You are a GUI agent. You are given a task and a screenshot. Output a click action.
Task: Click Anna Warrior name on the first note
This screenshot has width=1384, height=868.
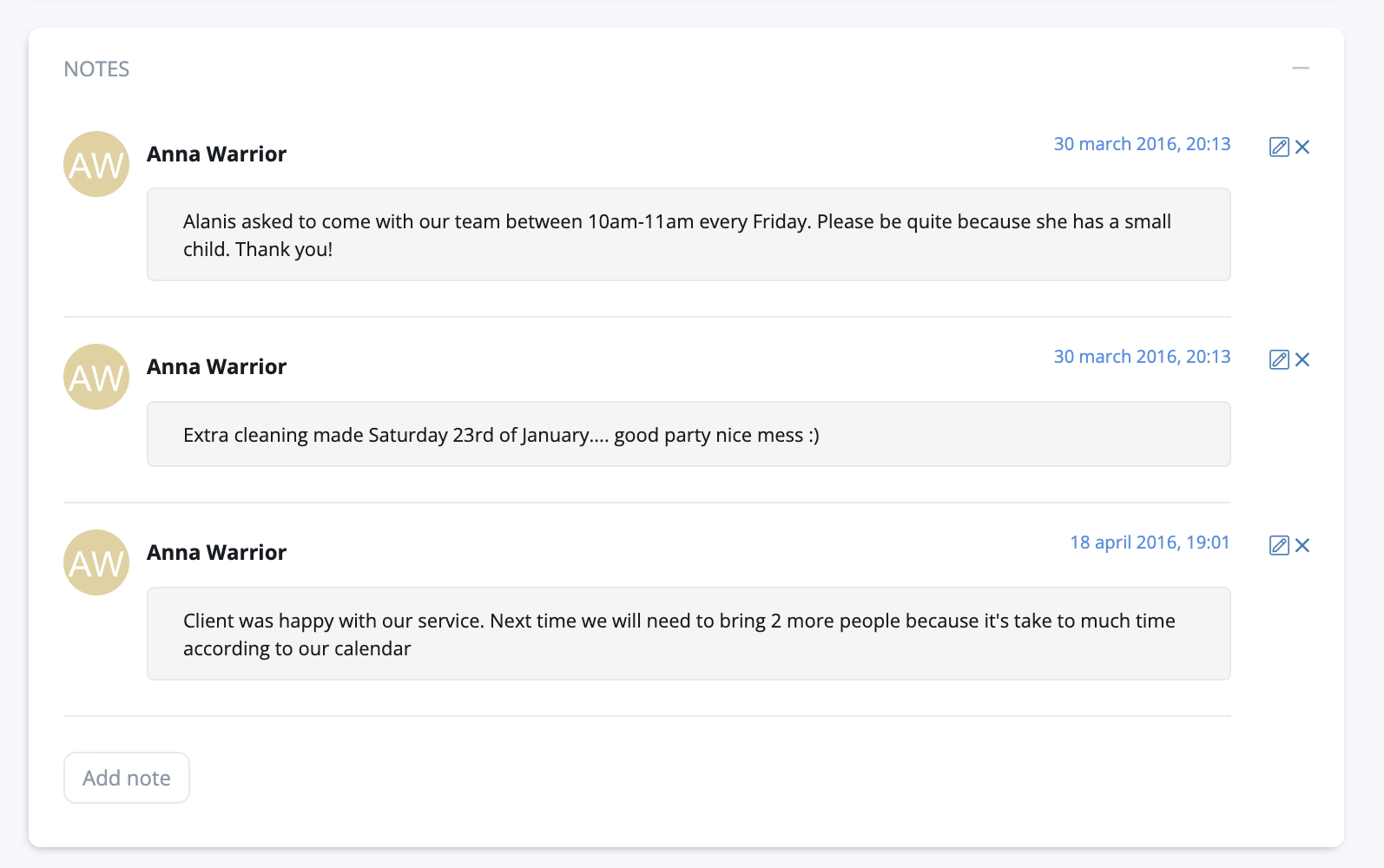click(x=216, y=155)
